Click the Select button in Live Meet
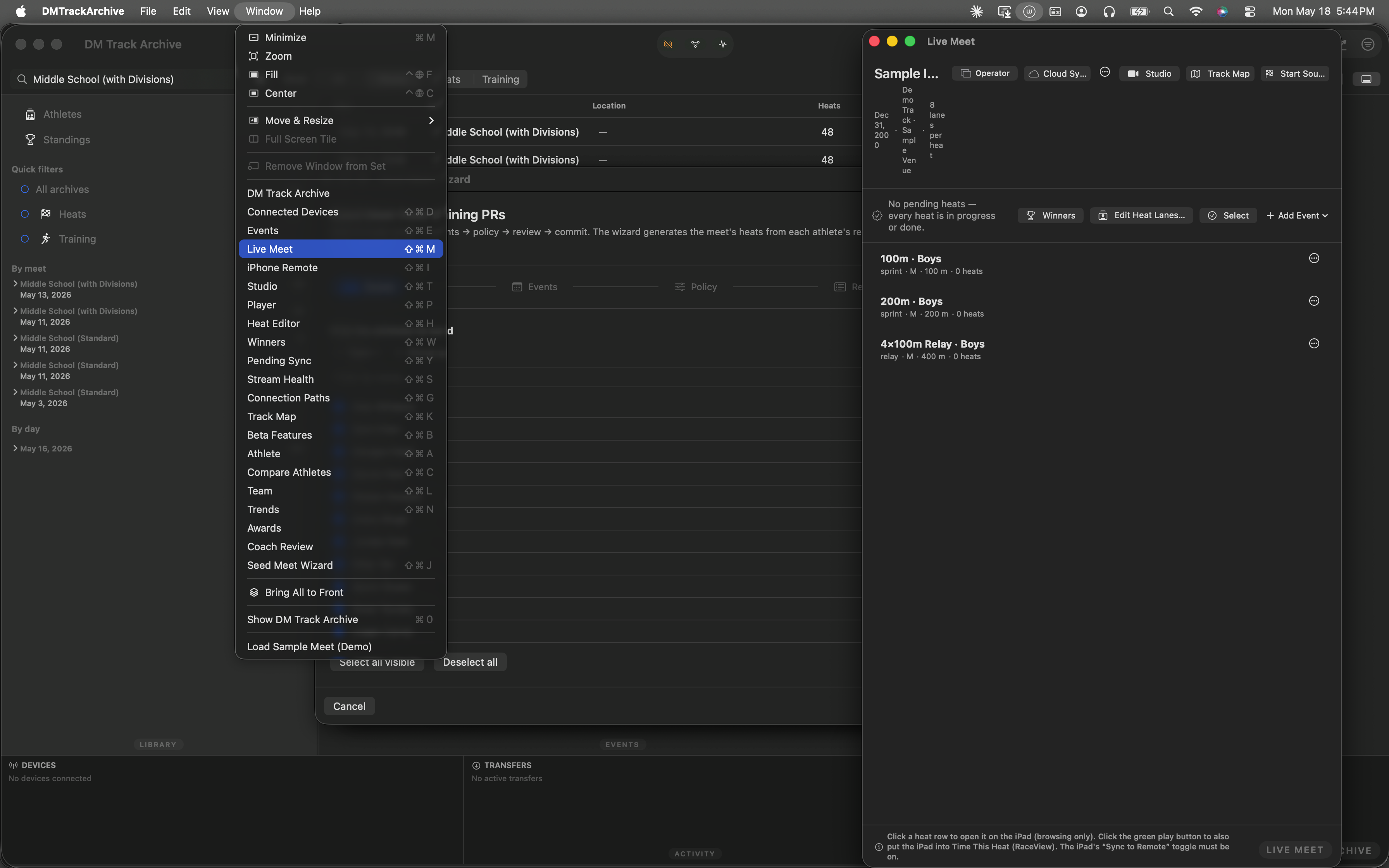Screen dimensions: 1389x868 coord(1228,215)
